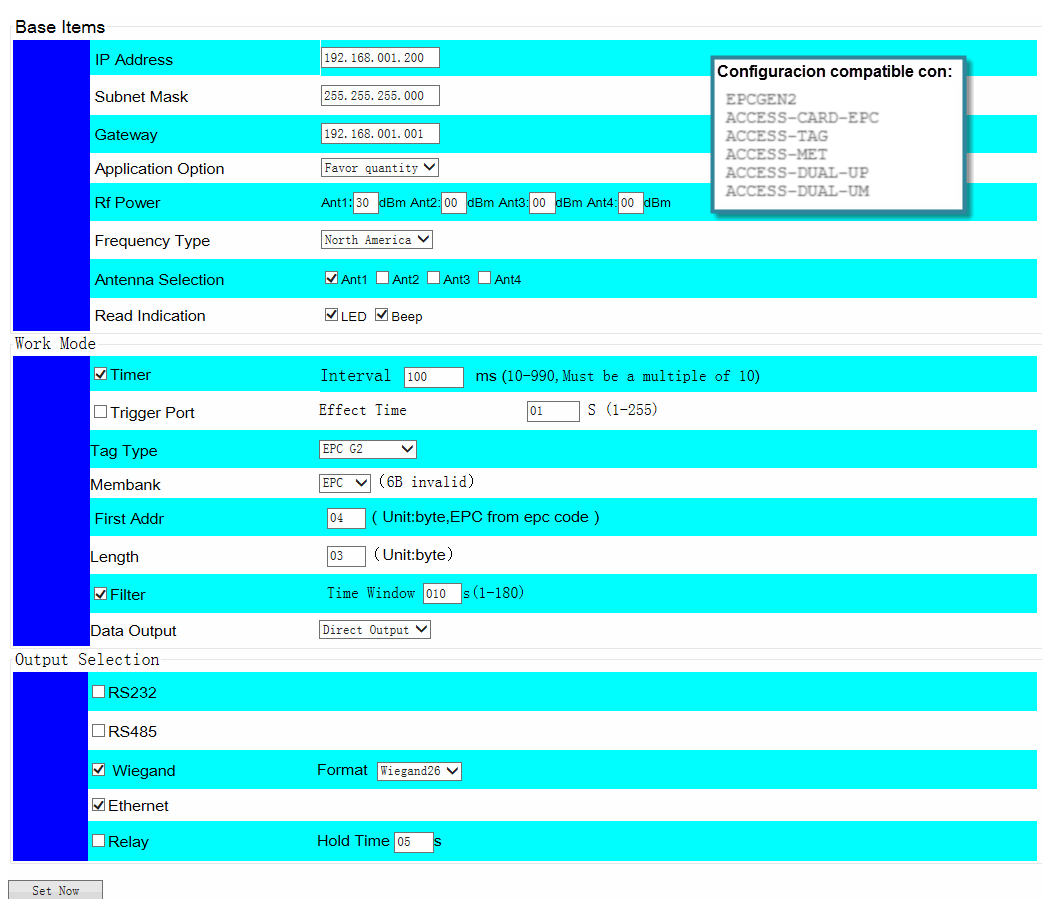Uncheck the LED read indication

[332, 315]
